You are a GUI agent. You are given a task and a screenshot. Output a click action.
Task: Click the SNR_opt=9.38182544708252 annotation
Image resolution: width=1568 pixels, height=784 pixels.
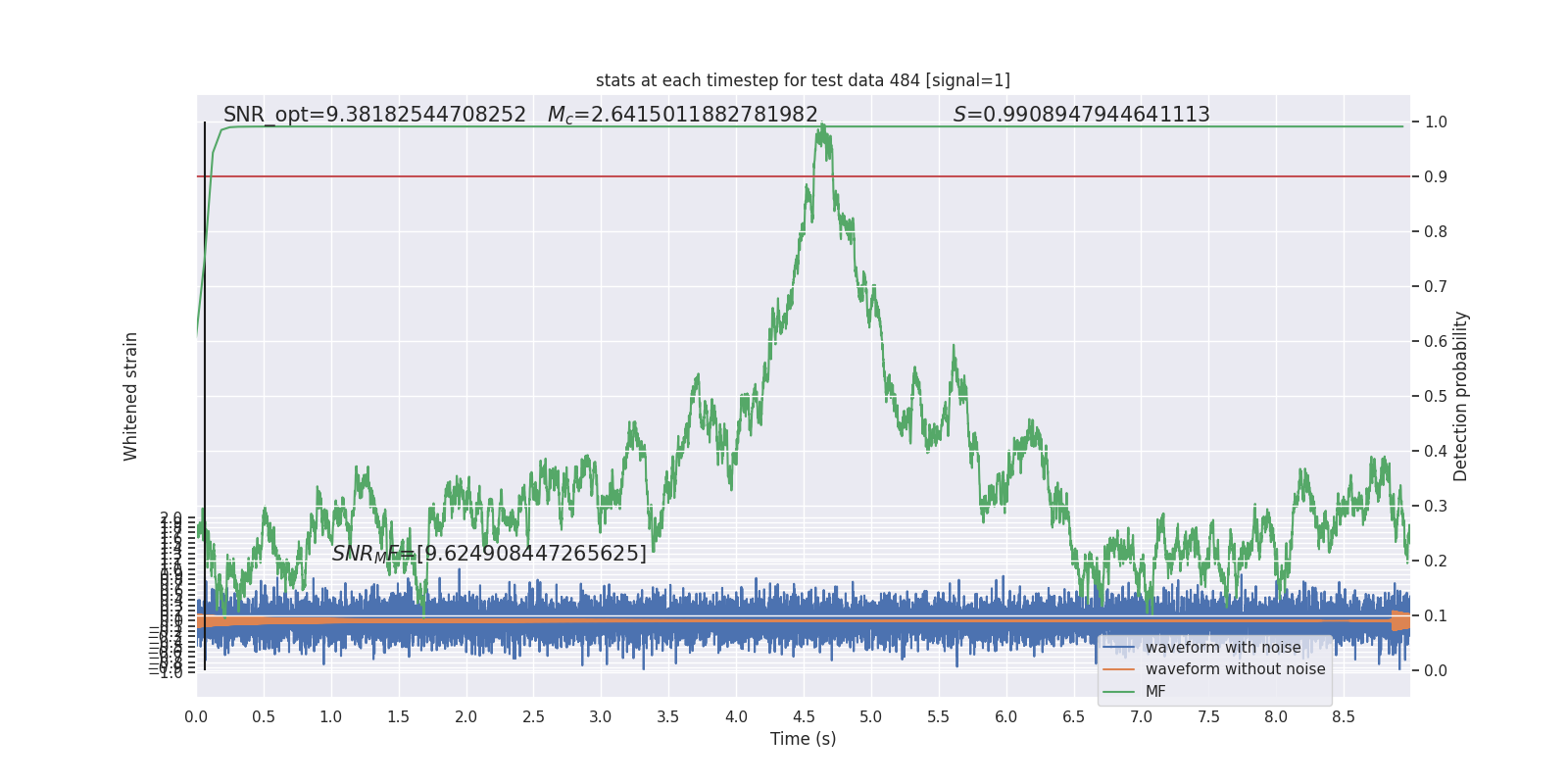pos(374,115)
